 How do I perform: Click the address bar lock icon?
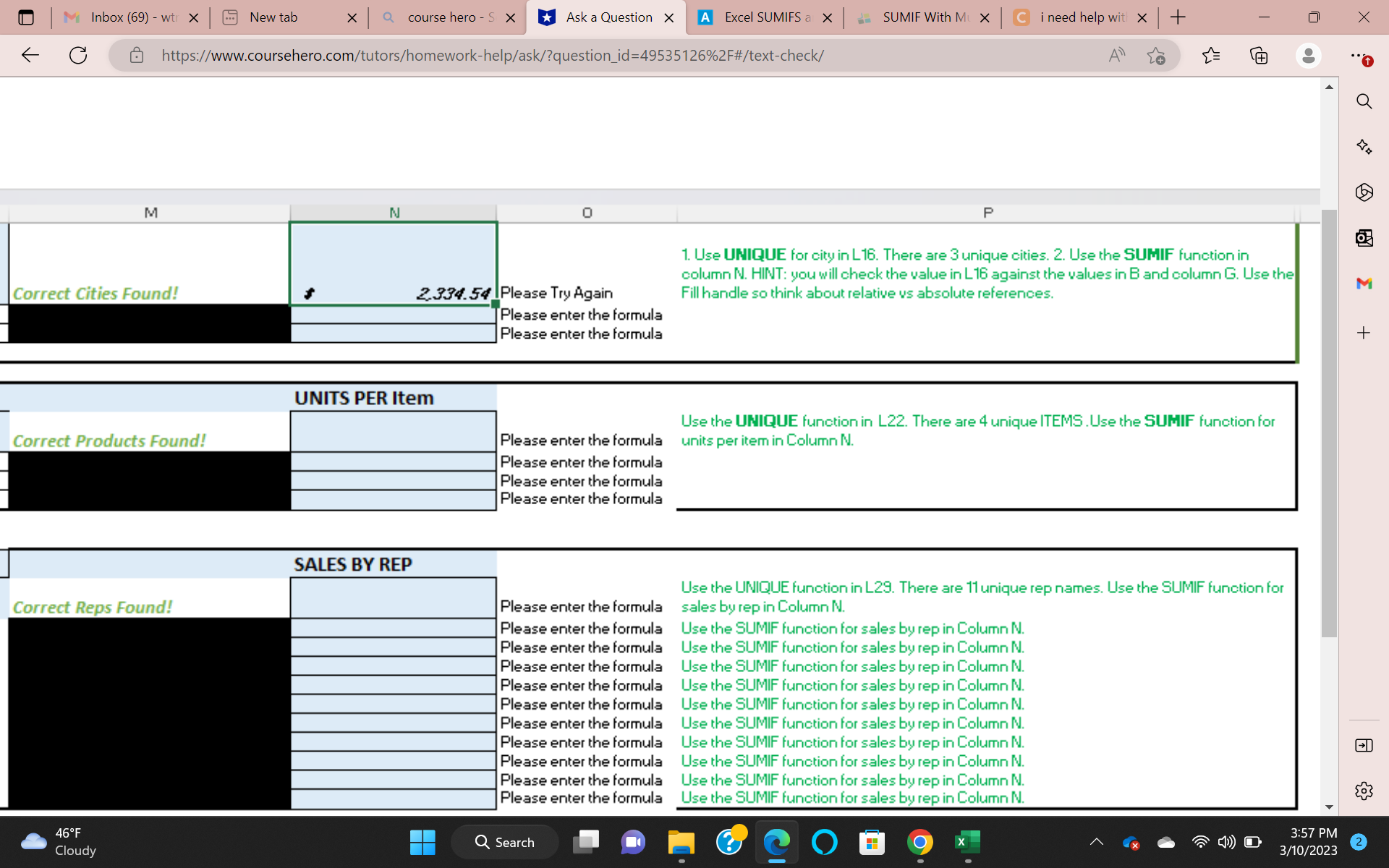point(137,55)
